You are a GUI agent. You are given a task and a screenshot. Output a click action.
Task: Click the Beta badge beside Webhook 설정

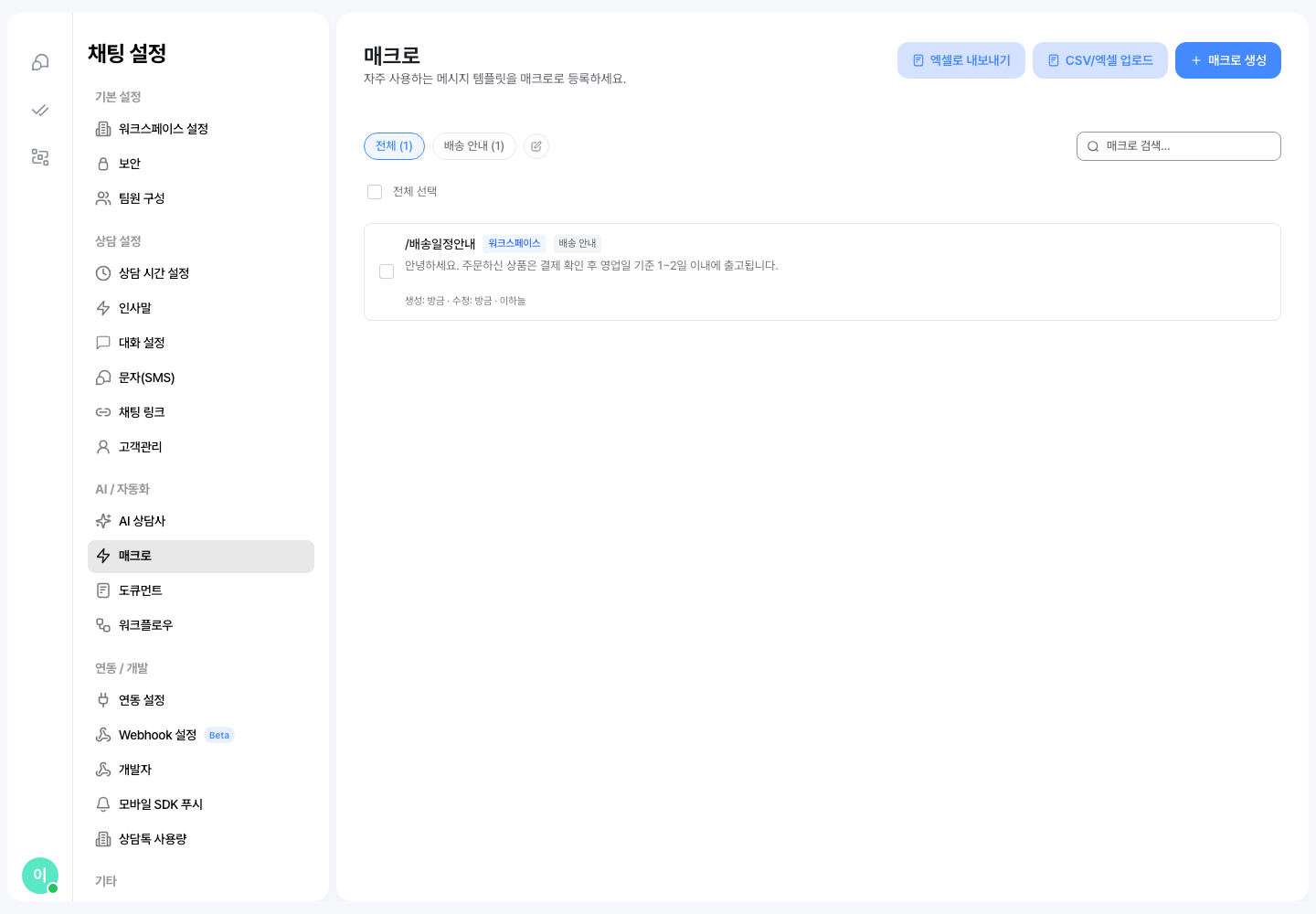coord(219,735)
